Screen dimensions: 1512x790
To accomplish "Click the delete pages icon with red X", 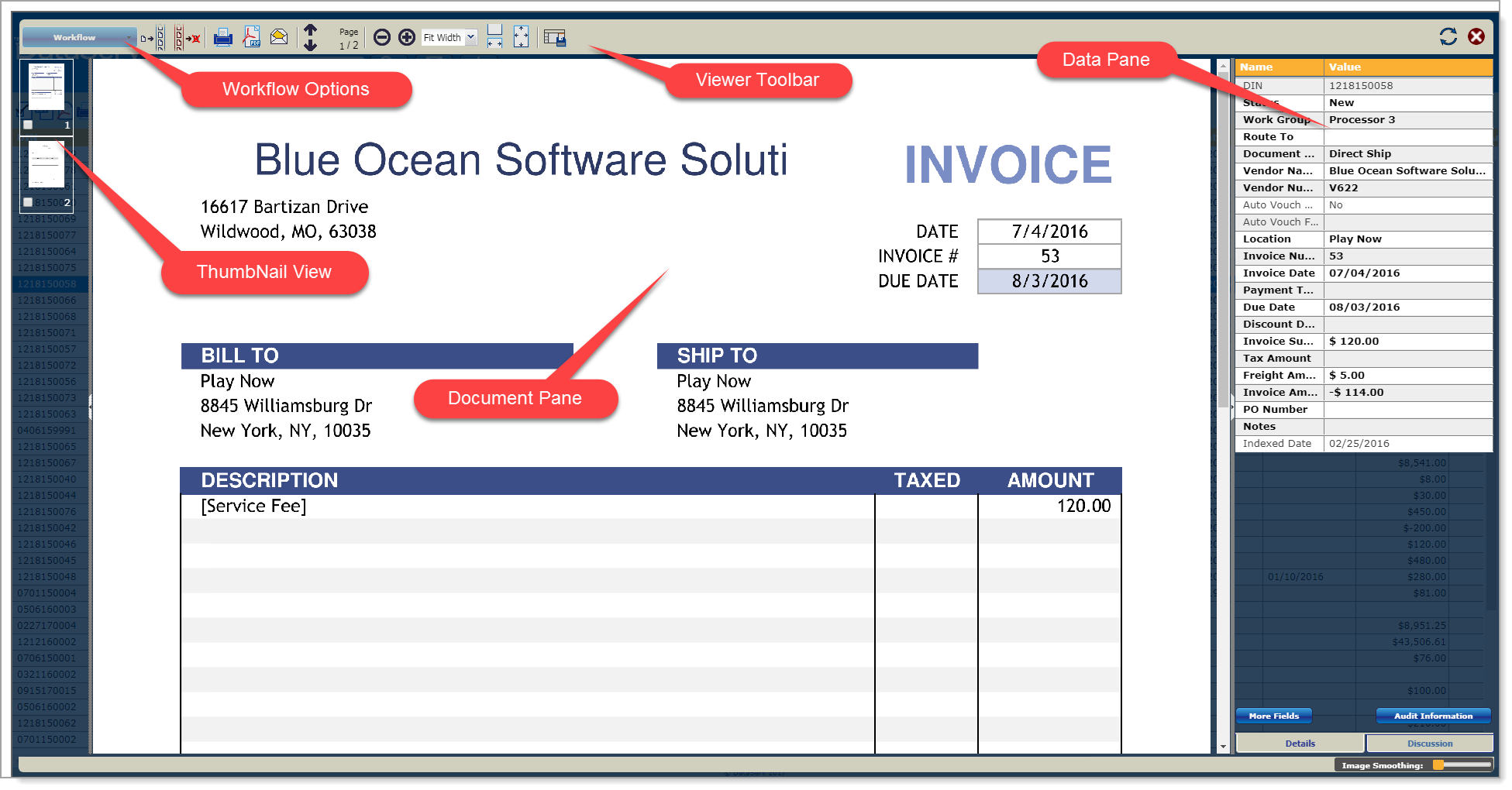I will point(187,37).
